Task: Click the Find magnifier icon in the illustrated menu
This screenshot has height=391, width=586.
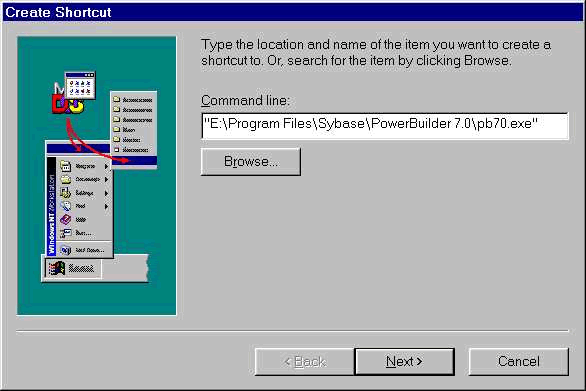Action: click(65, 206)
